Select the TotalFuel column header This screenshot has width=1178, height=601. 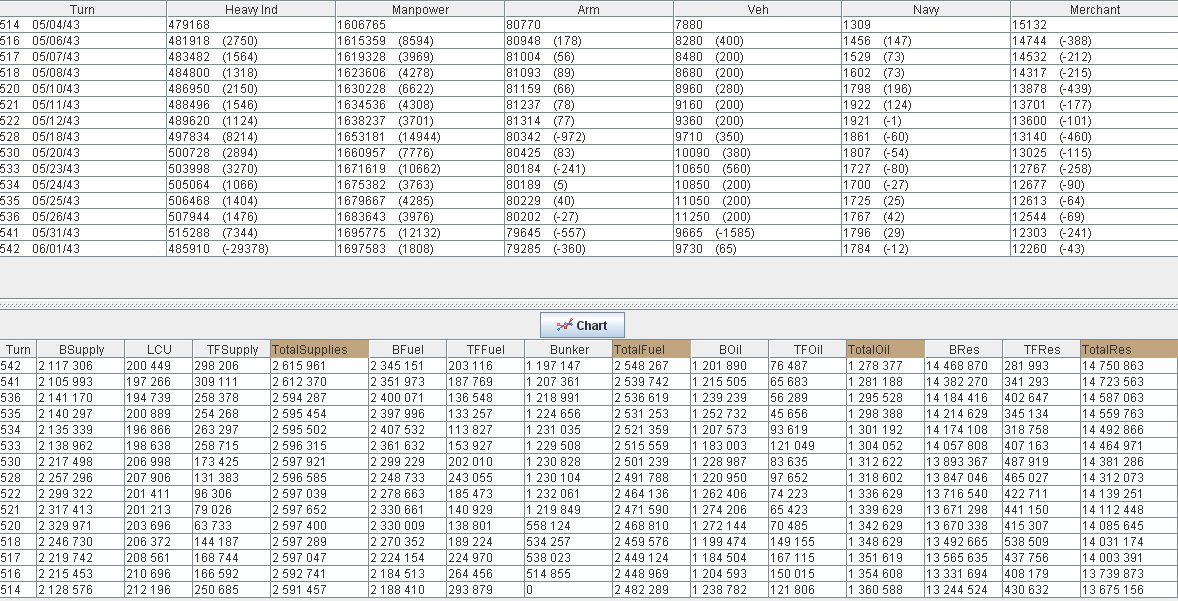[651, 349]
